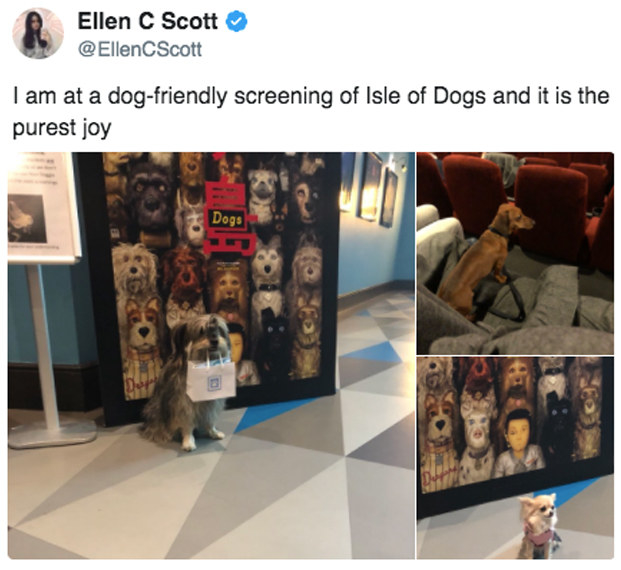Open Ellen C Scott's profile avatar
This screenshot has height=570, width=621.
point(38,33)
